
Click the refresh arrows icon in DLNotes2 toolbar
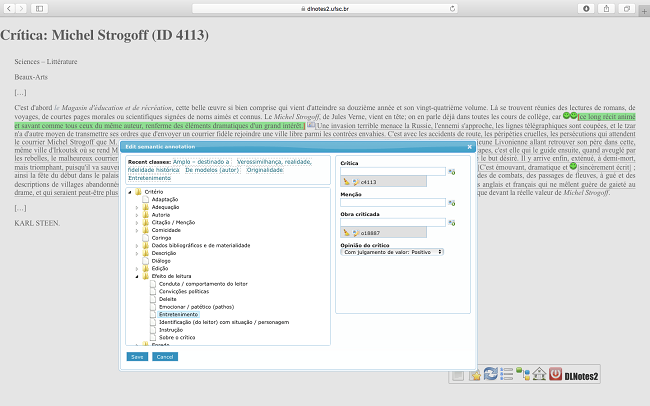tap(490, 374)
